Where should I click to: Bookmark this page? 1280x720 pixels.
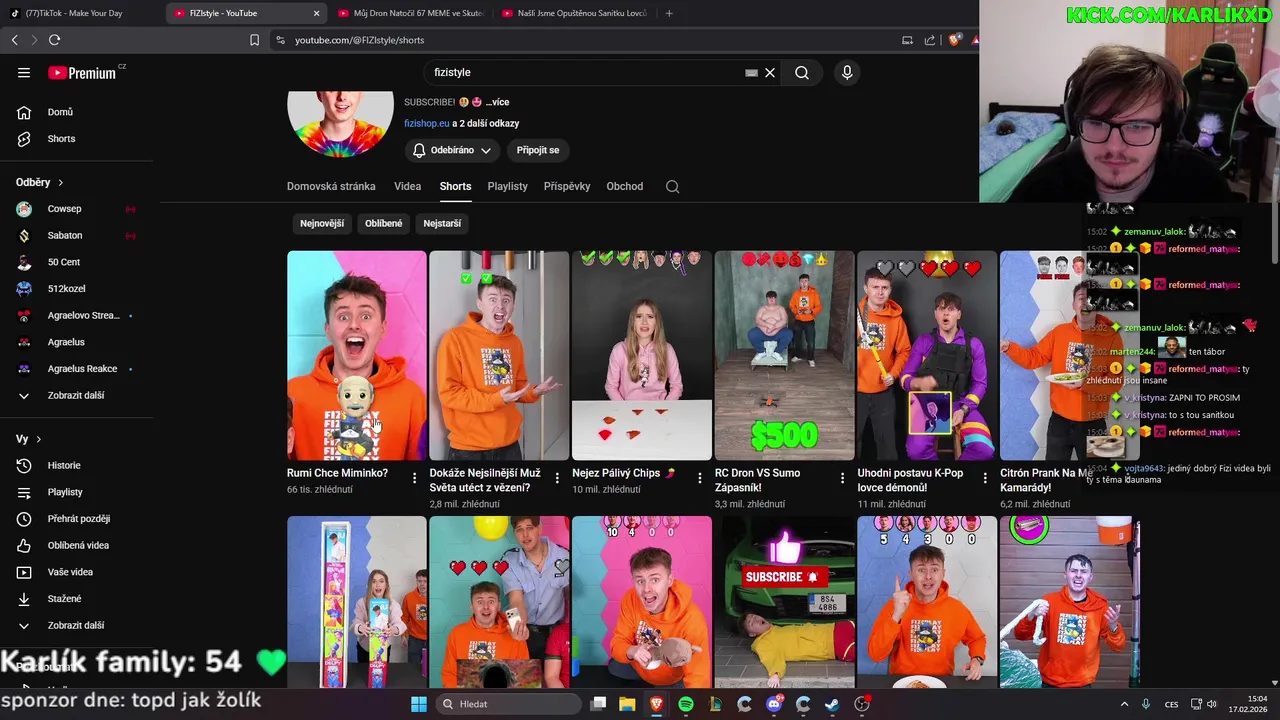click(254, 40)
